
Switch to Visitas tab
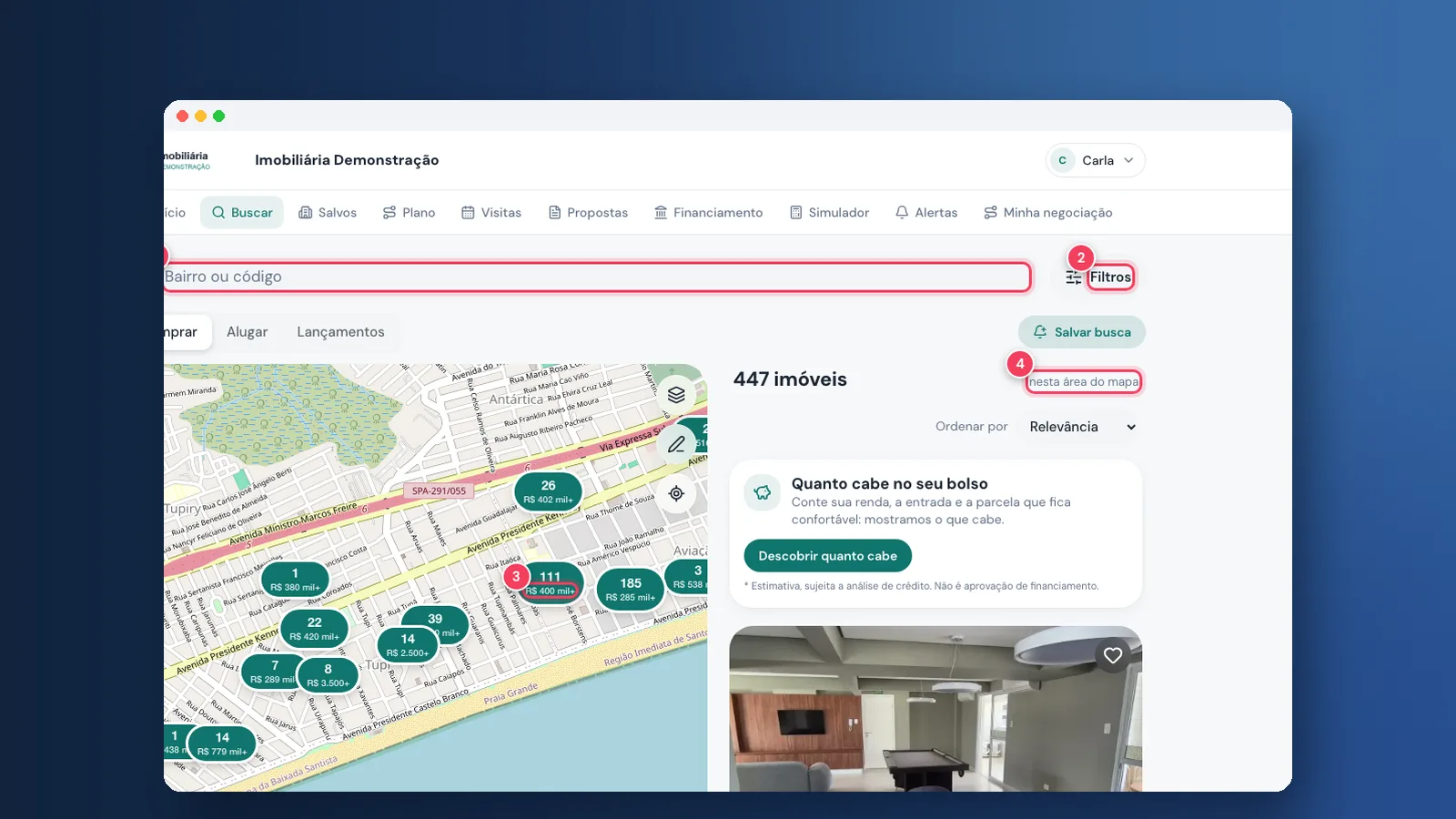pyautogui.click(x=491, y=212)
